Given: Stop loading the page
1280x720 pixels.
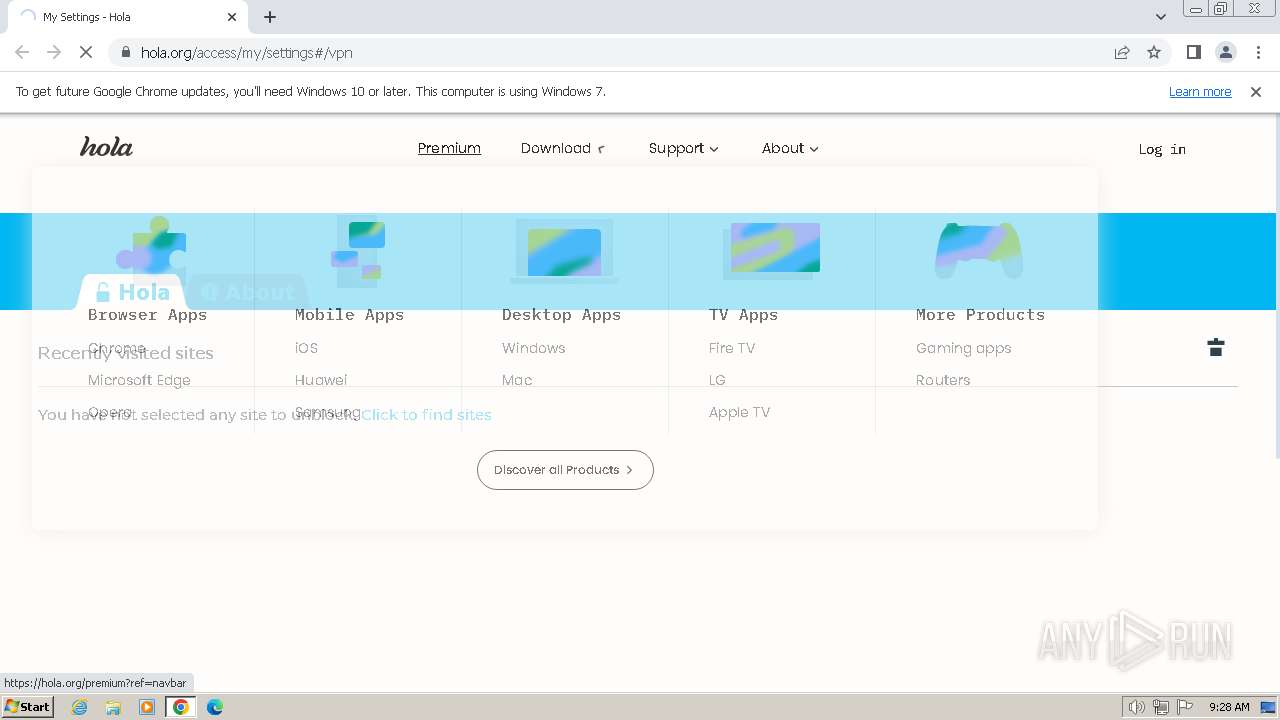Looking at the screenshot, I should pos(86,52).
